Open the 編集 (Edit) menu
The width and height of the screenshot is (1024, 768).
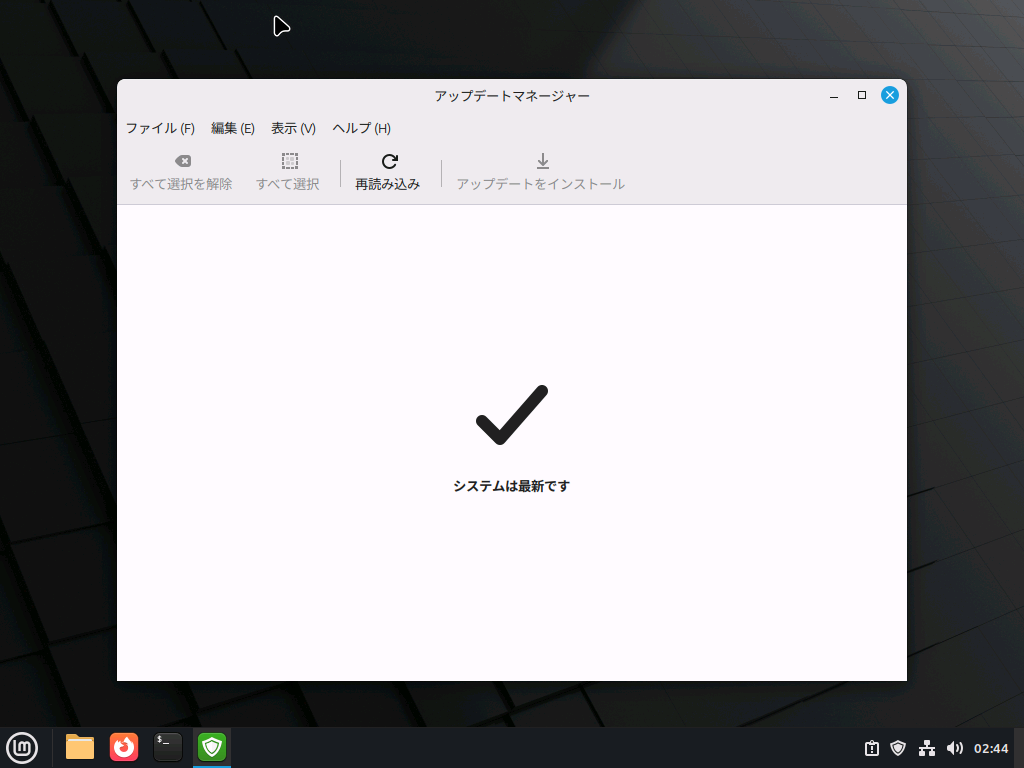pyautogui.click(x=232, y=128)
